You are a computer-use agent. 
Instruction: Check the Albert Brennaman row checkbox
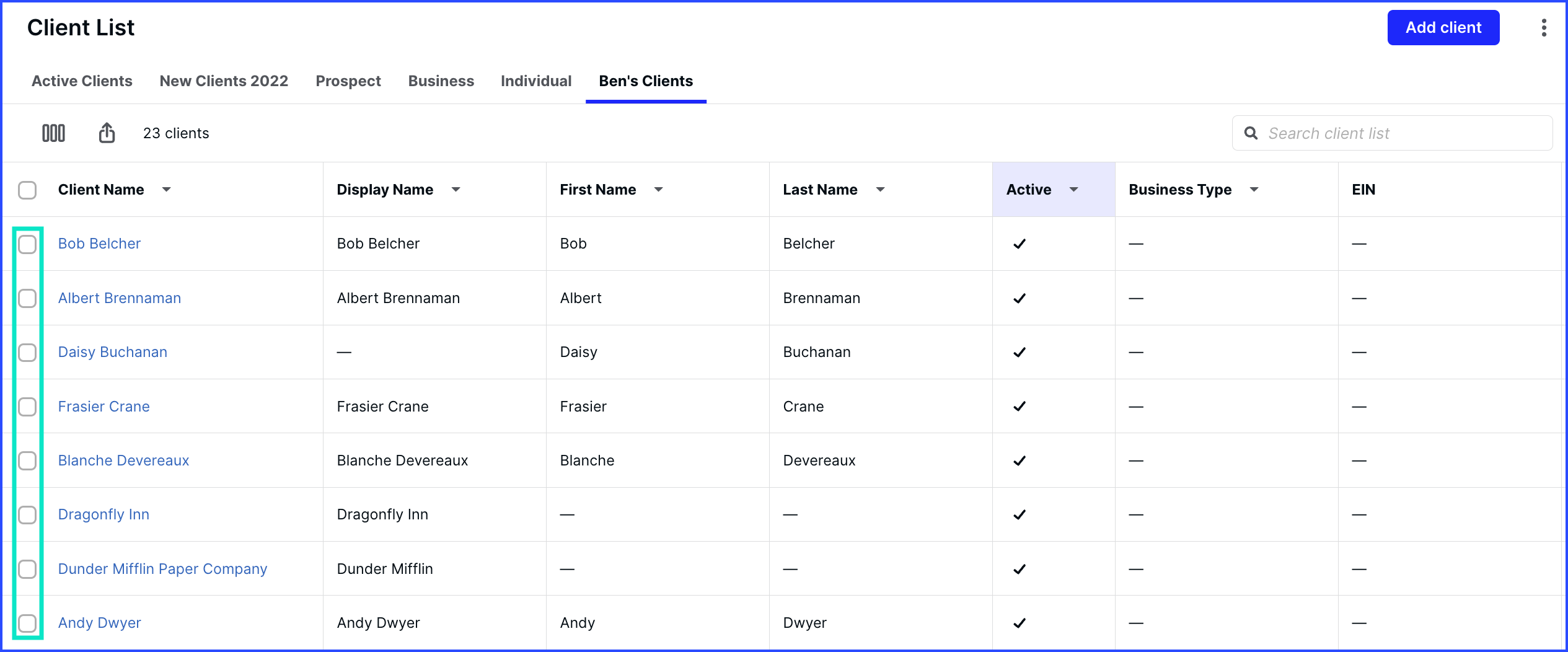[27, 298]
